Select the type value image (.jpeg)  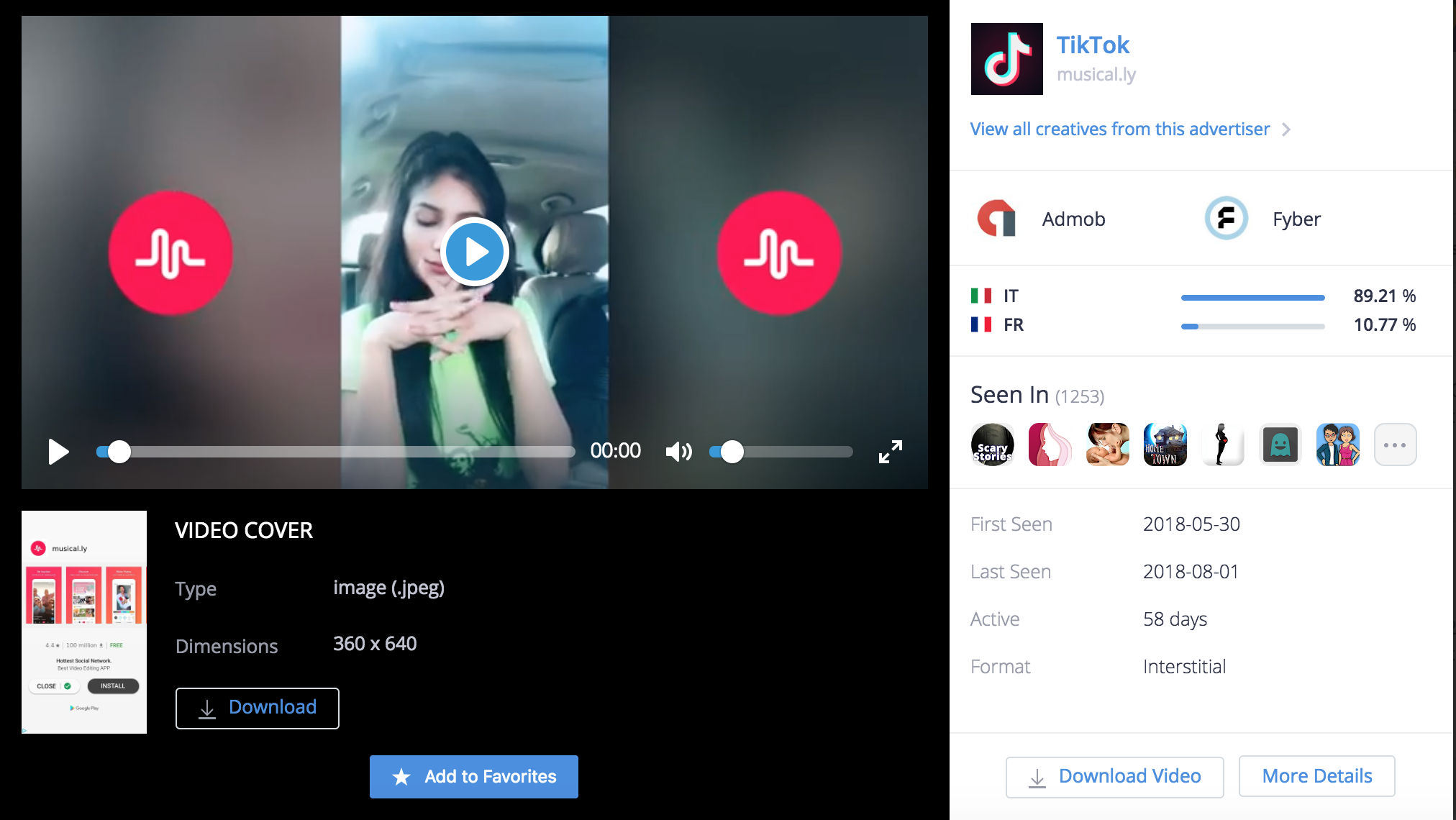click(x=389, y=588)
